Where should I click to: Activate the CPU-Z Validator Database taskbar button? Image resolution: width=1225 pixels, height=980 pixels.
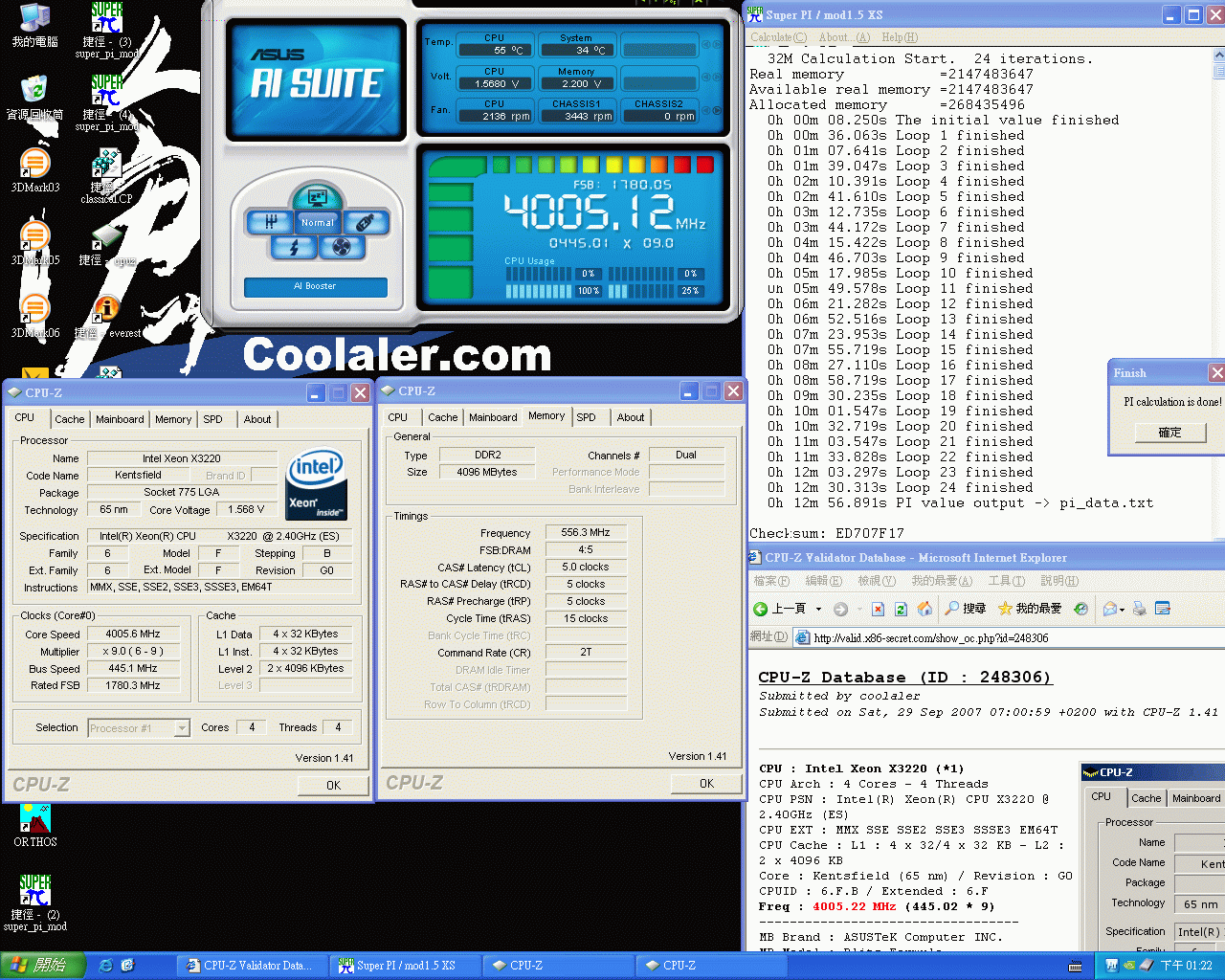coord(251,966)
